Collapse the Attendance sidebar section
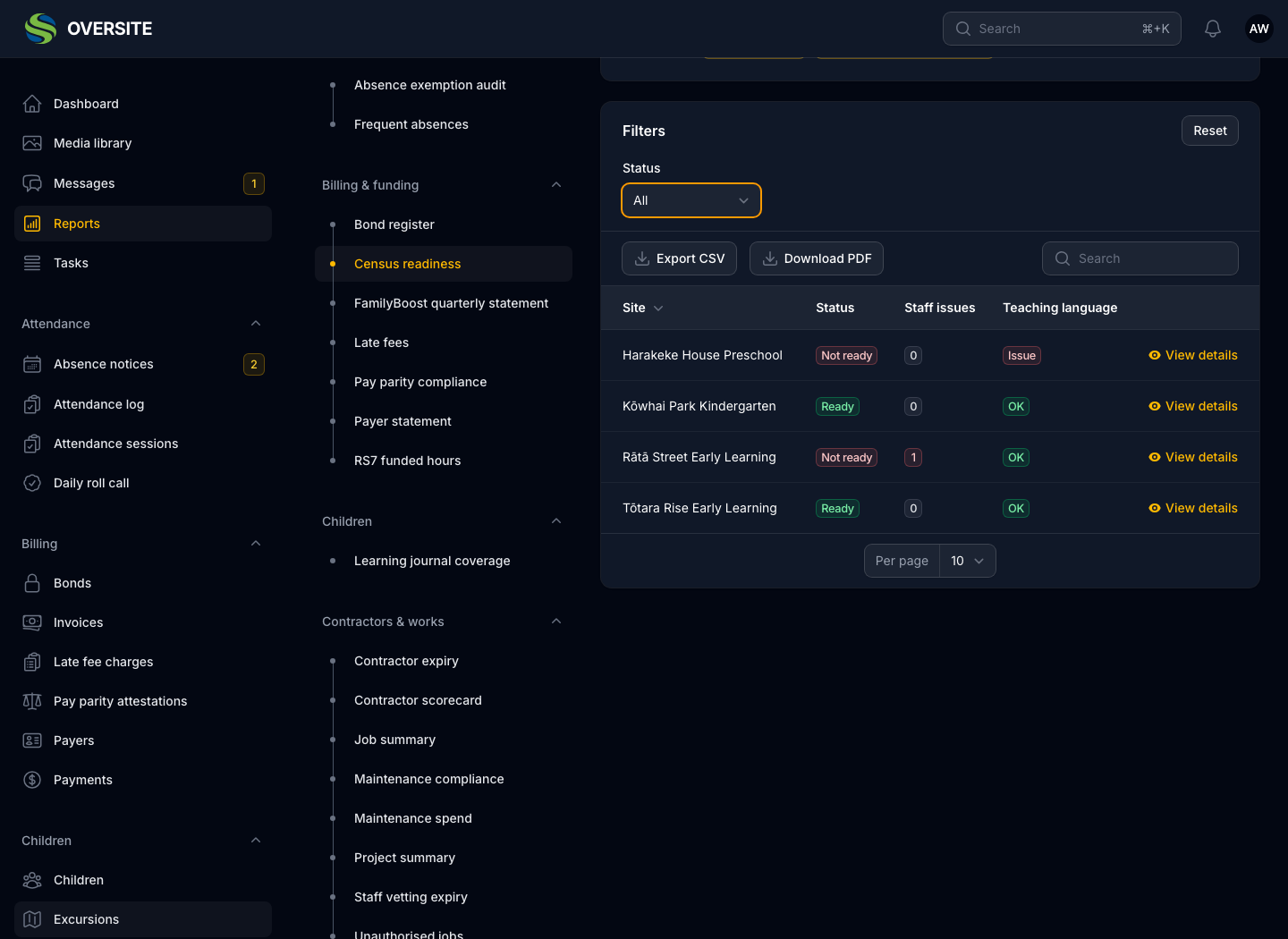This screenshot has height=939, width=1288. [x=256, y=324]
